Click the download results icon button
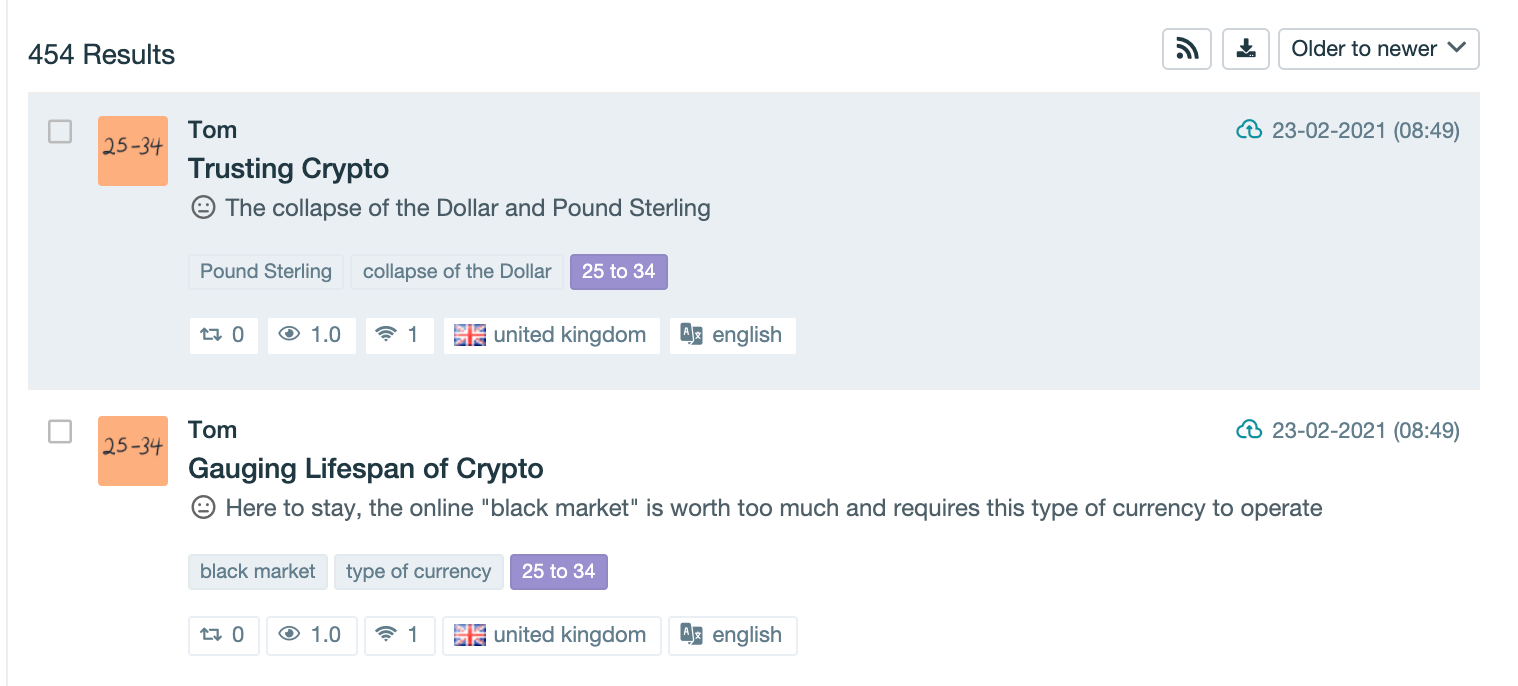The image size is (1518, 686). [x=1246, y=49]
